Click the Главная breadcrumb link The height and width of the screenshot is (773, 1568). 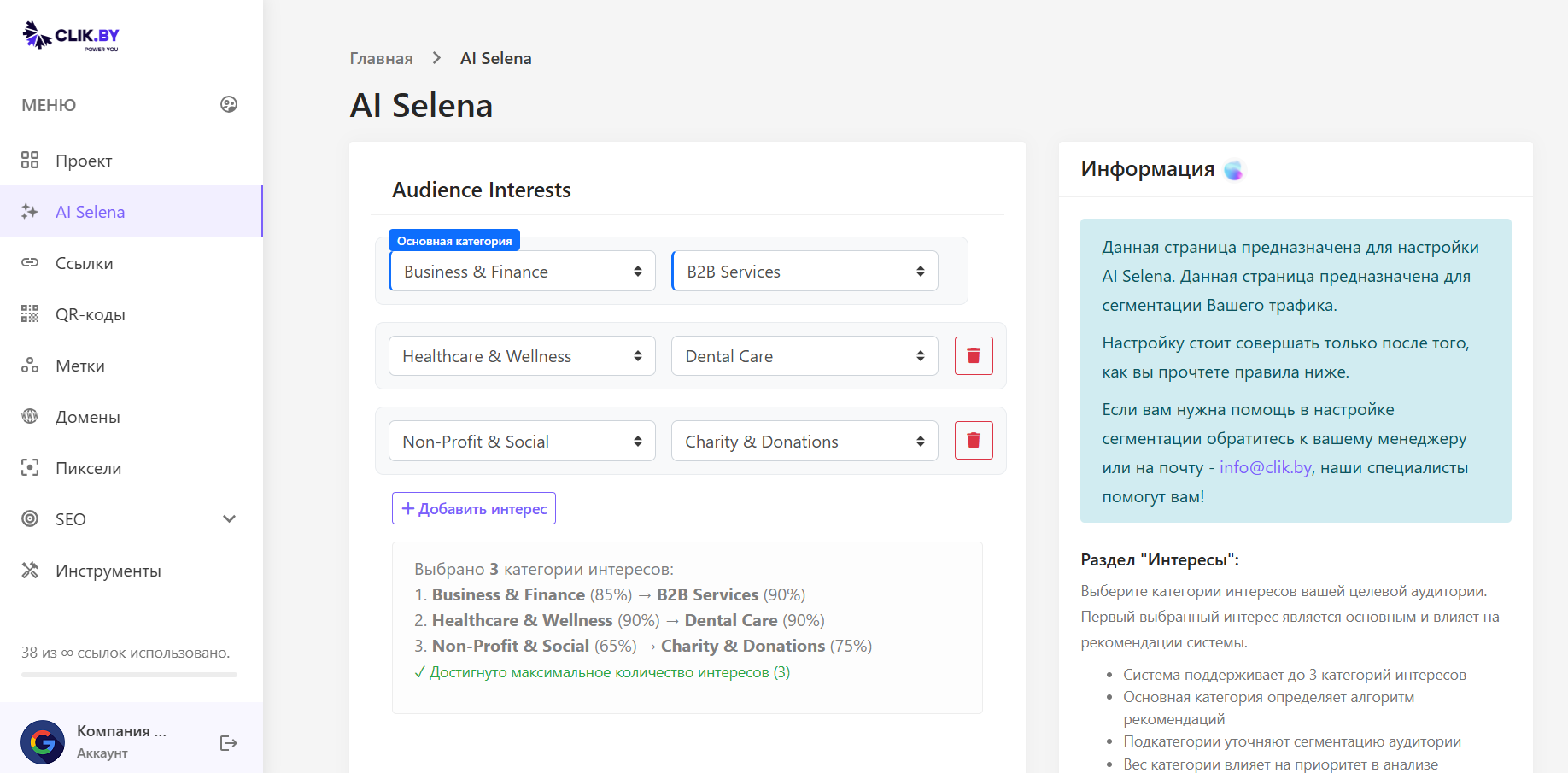point(381,58)
